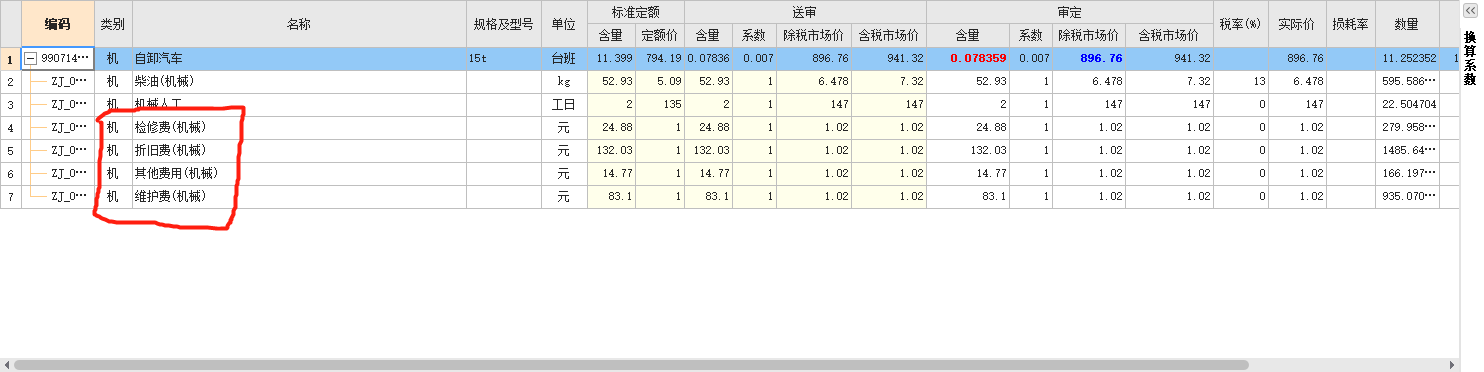Image resolution: width=1484 pixels, height=372 pixels.
Task: Open the 换算系数 vertical tab
Action: point(1469,58)
